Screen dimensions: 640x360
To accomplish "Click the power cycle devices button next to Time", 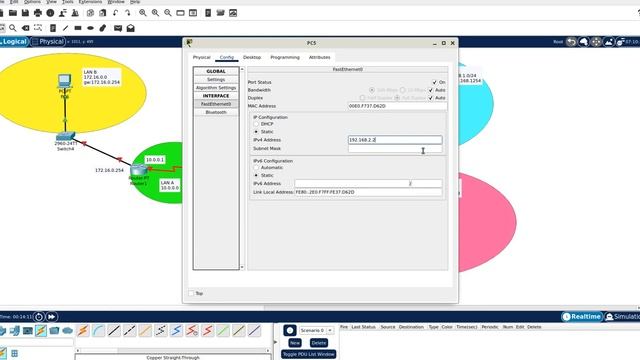I will [x=39, y=317].
